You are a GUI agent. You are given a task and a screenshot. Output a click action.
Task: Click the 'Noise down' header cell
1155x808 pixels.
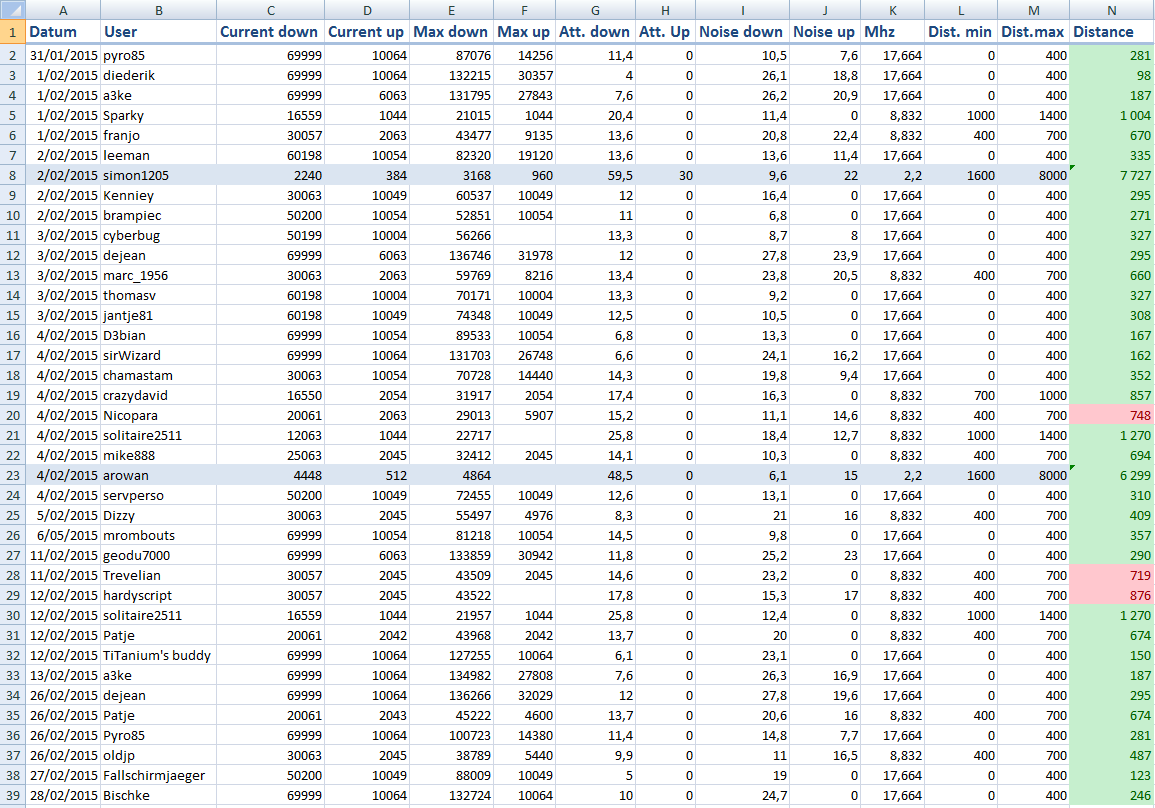(x=742, y=32)
